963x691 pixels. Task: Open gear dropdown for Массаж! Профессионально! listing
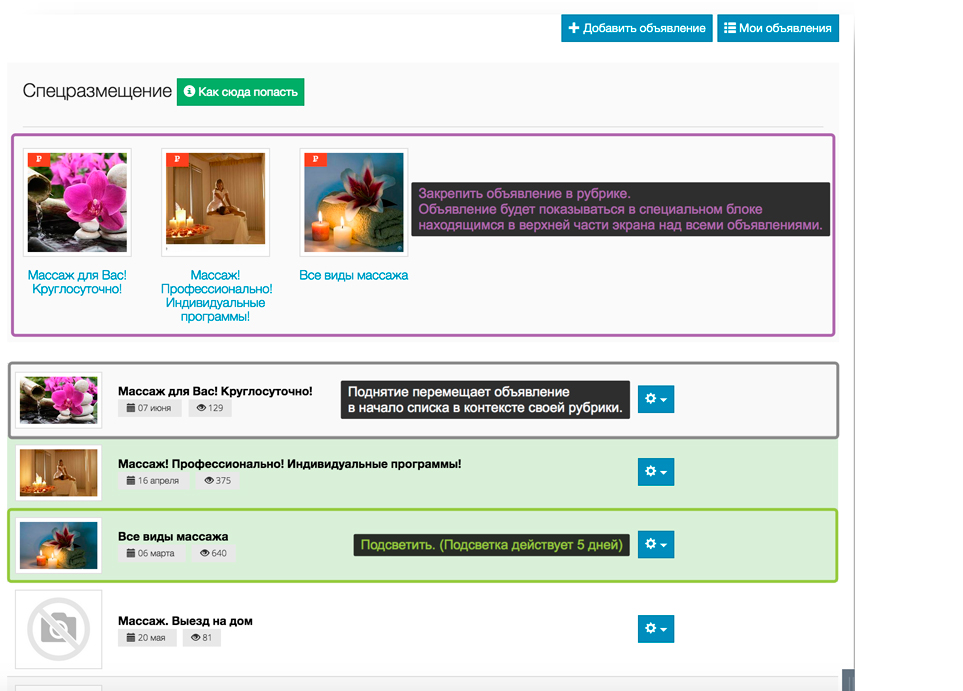coord(656,472)
